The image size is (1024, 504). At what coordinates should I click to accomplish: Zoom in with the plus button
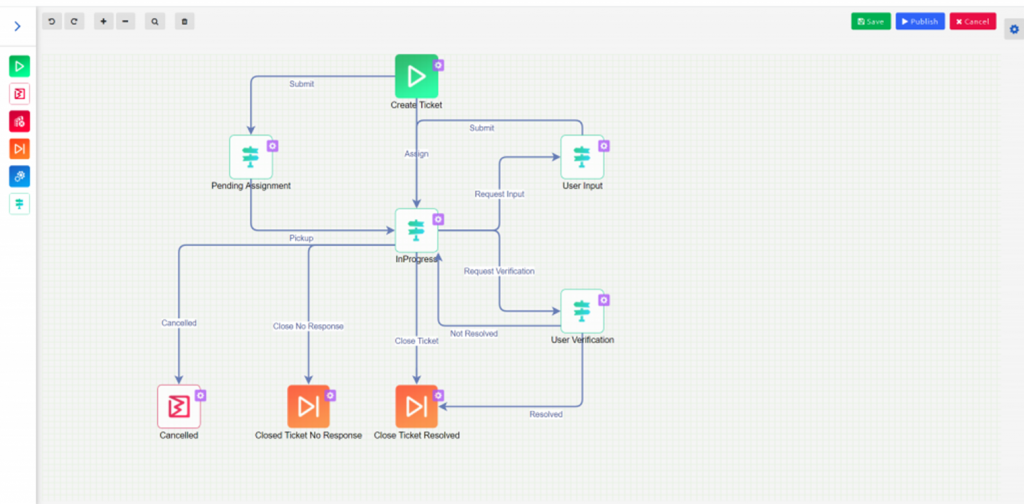click(x=103, y=22)
